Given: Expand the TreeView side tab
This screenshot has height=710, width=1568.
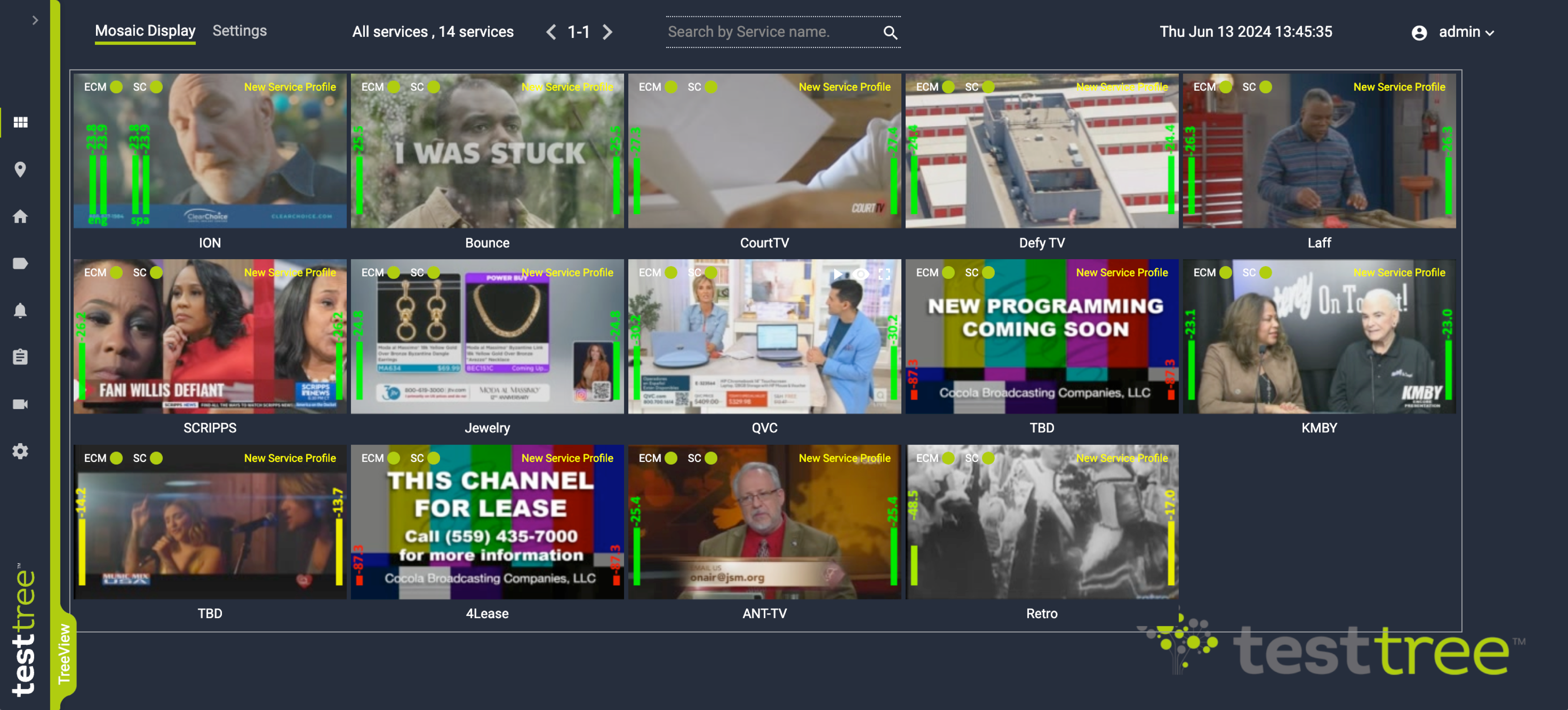Looking at the screenshot, I should [x=65, y=654].
